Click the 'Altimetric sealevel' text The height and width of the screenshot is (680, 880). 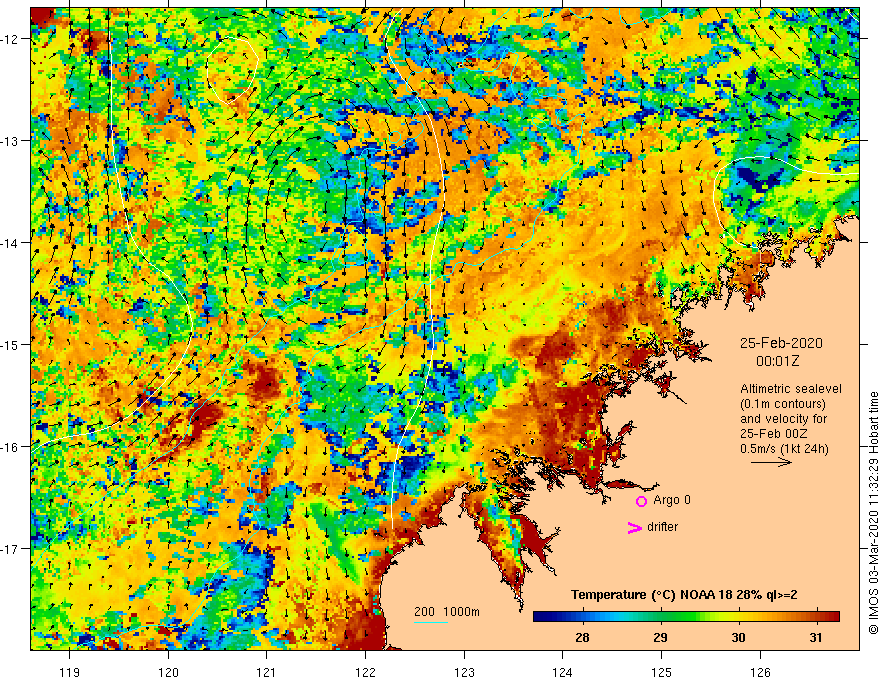[791, 389]
